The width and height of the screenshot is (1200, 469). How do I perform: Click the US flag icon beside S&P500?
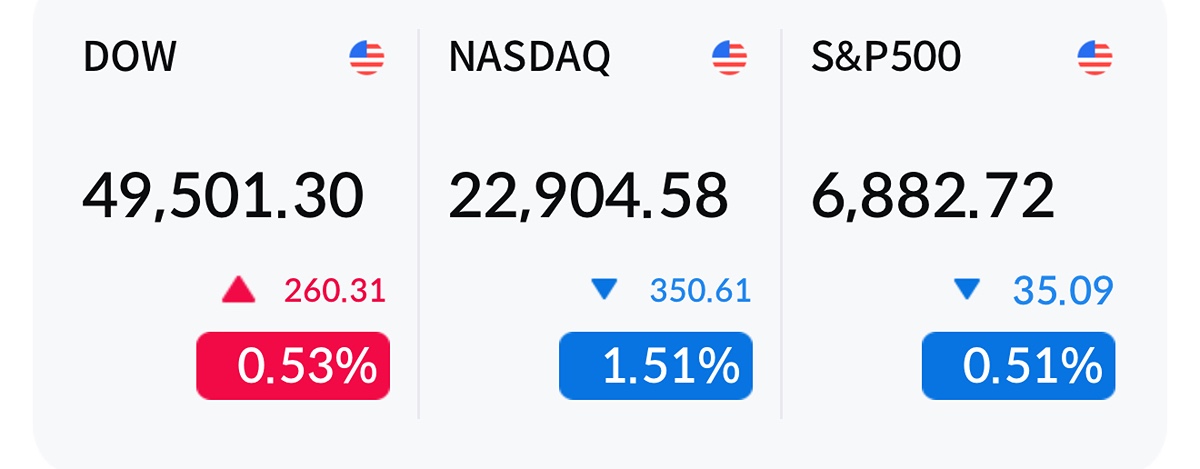click(x=1095, y=58)
